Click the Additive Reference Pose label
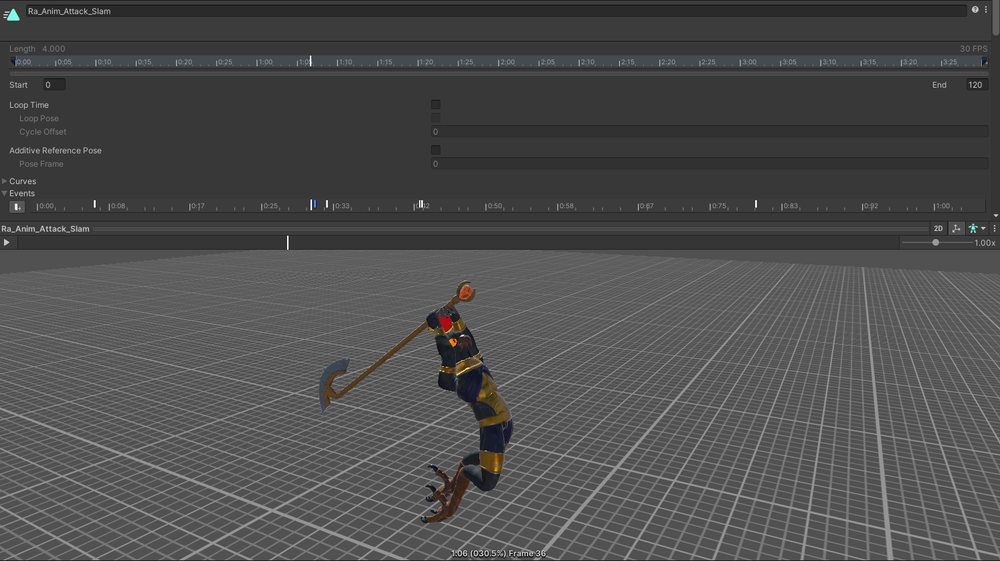This screenshot has height=561, width=1000. coord(55,150)
